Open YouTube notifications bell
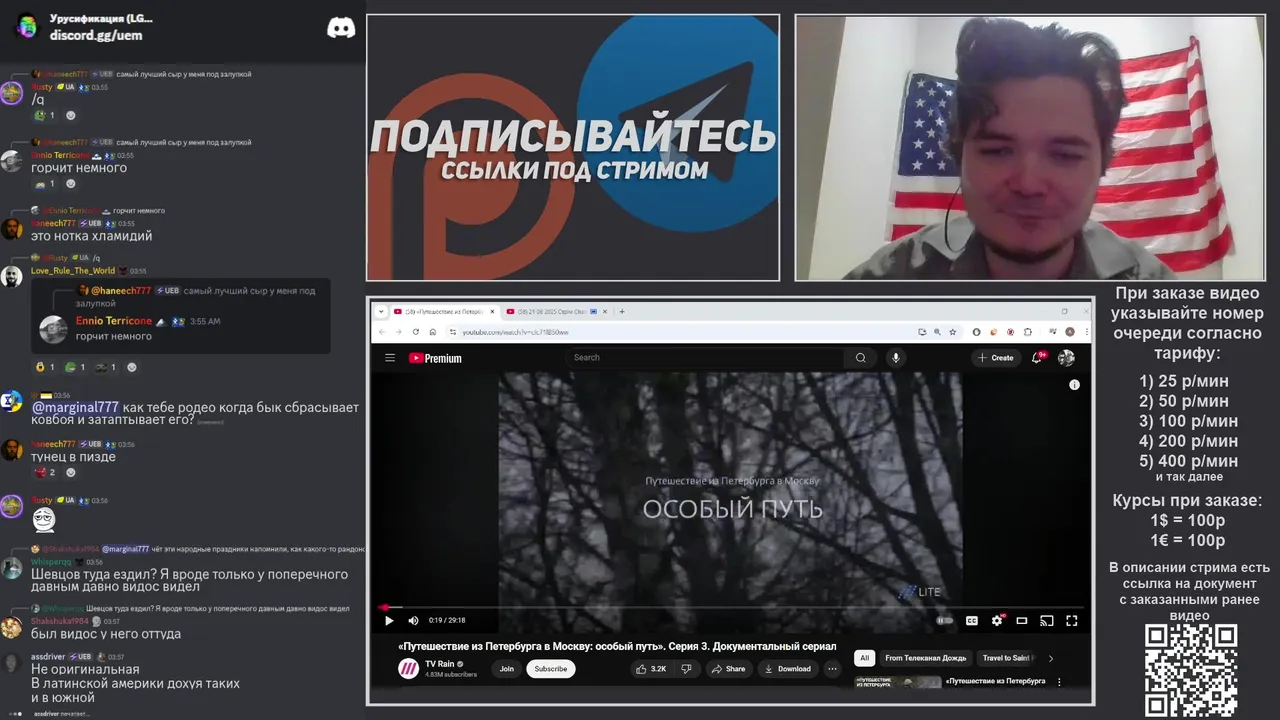Image resolution: width=1280 pixels, height=720 pixels. 1039,357
